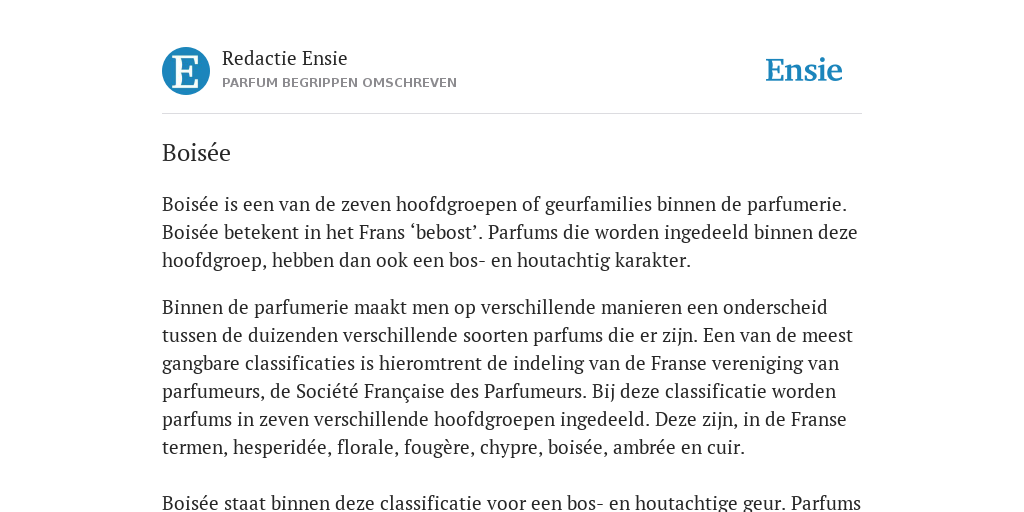This screenshot has height=512, width=1024.
Task: Open the blue Ensie logo
Action: [804, 70]
